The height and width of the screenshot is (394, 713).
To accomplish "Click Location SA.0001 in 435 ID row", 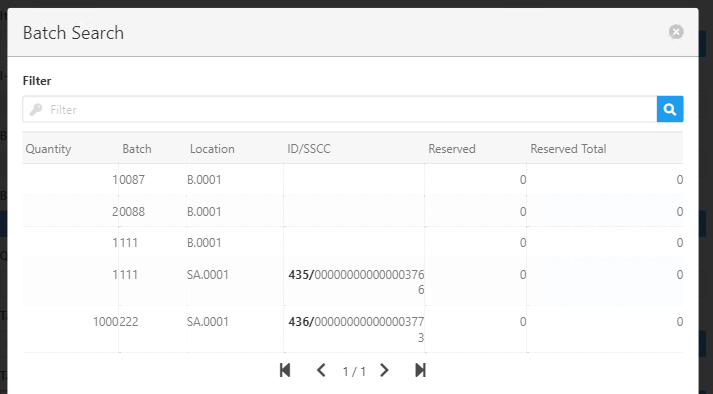I will click(x=208, y=274).
